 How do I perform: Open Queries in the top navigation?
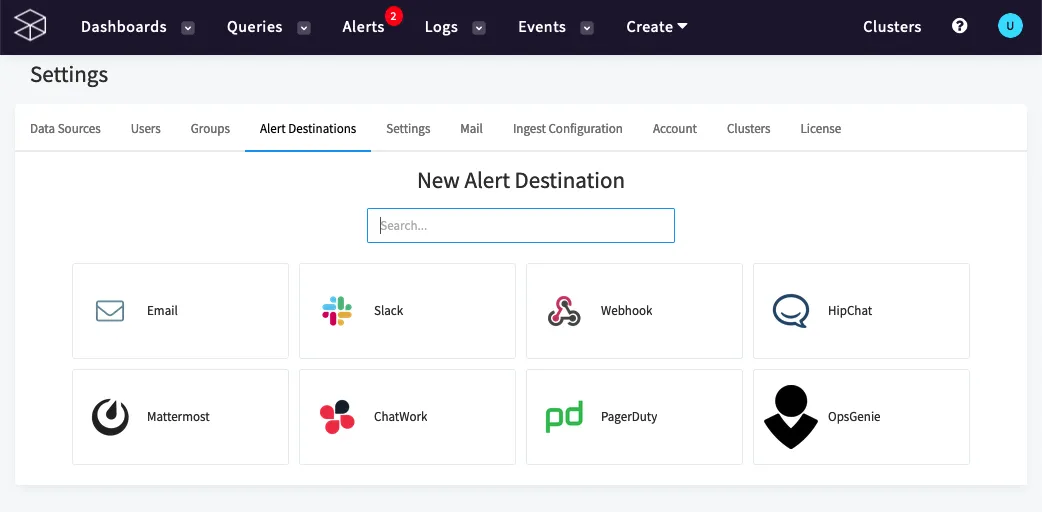(255, 27)
